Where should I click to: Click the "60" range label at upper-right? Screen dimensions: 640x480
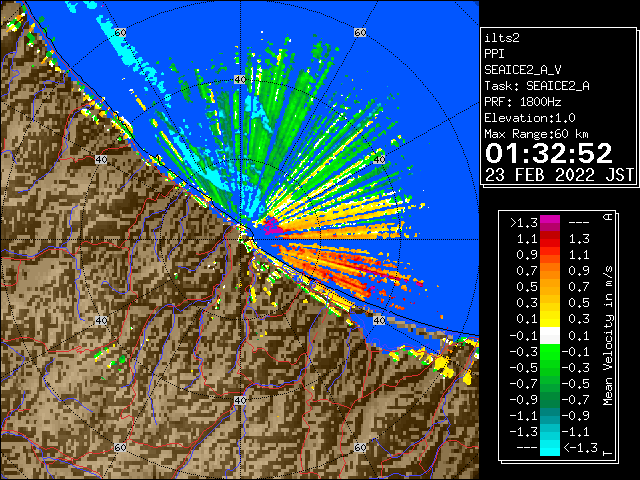tap(360, 32)
